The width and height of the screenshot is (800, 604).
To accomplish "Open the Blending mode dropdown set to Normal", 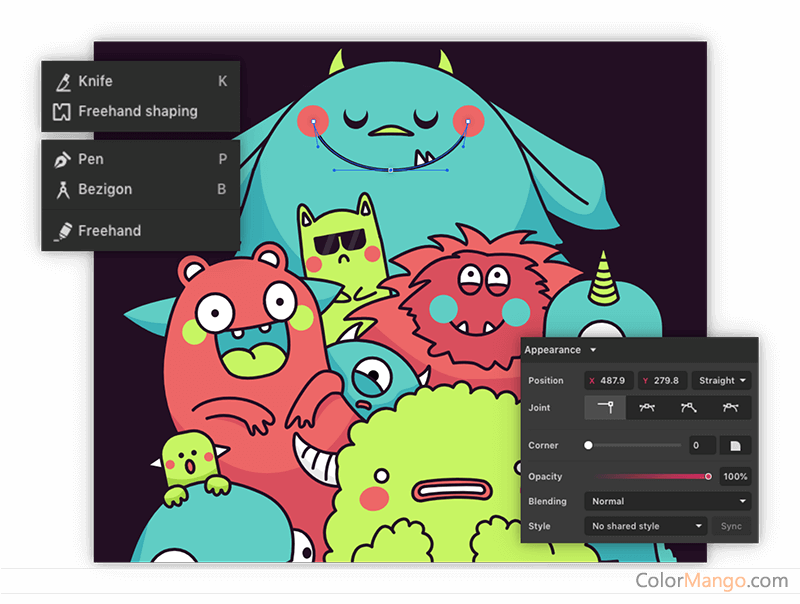I will [x=667, y=501].
